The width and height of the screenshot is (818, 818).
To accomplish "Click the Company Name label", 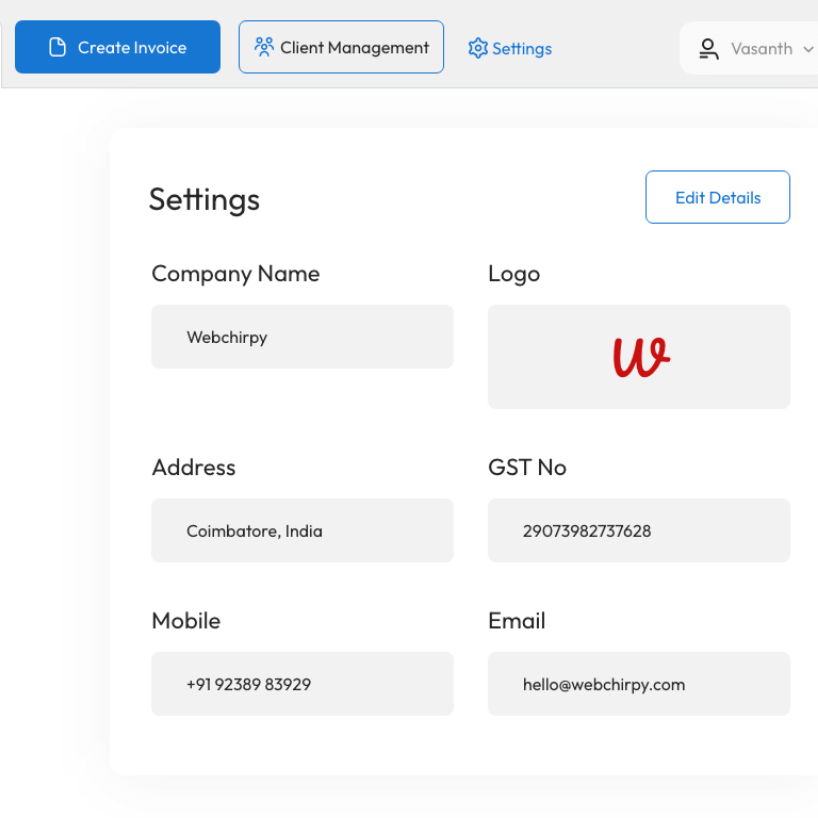I will [x=235, y=274].
